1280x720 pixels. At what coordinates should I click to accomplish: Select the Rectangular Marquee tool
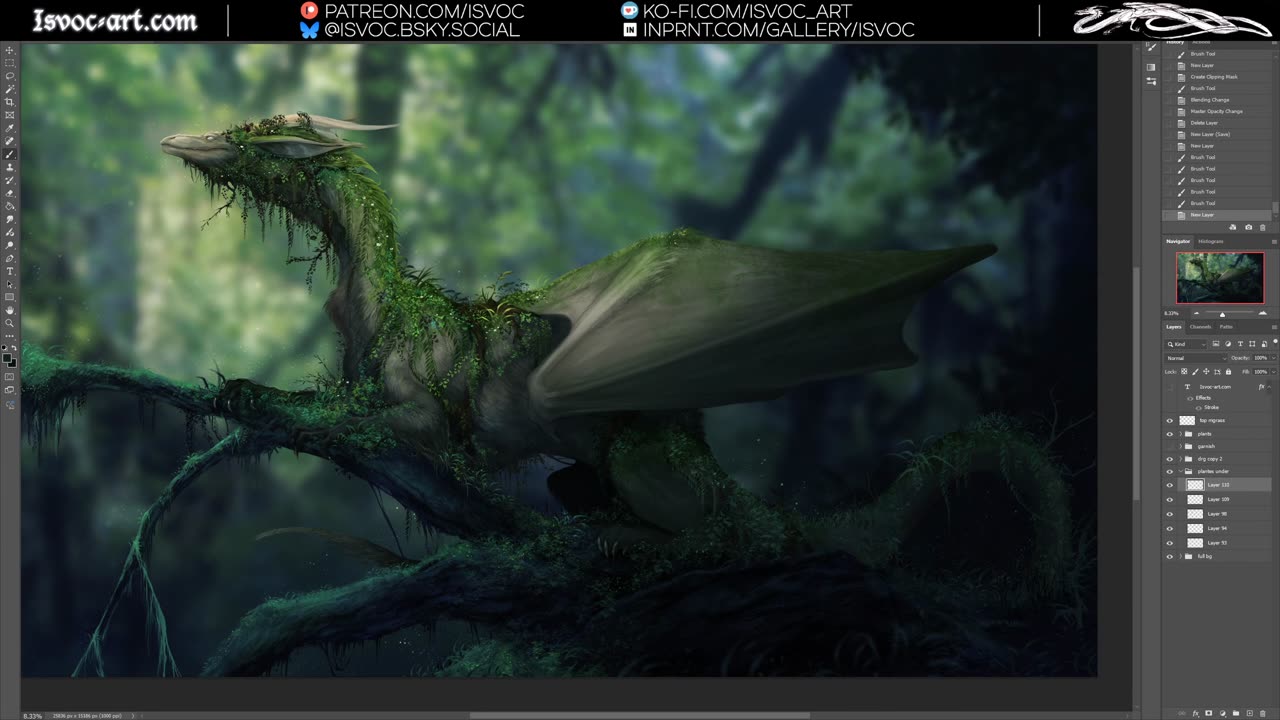click(9, 63)
